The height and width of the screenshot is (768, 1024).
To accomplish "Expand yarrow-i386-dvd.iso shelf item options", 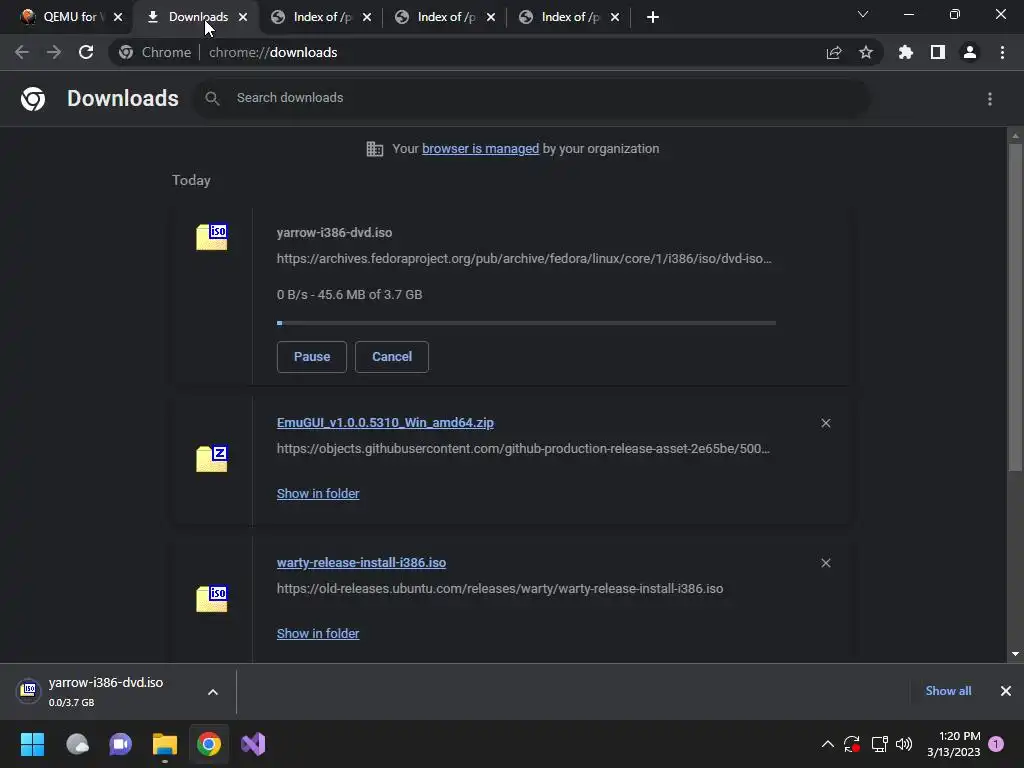I will 213,692.
